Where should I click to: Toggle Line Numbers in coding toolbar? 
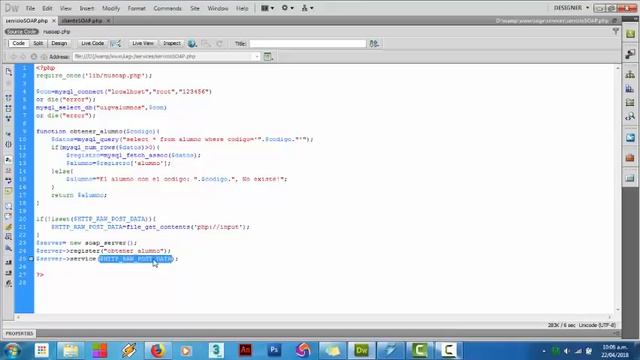9,160
